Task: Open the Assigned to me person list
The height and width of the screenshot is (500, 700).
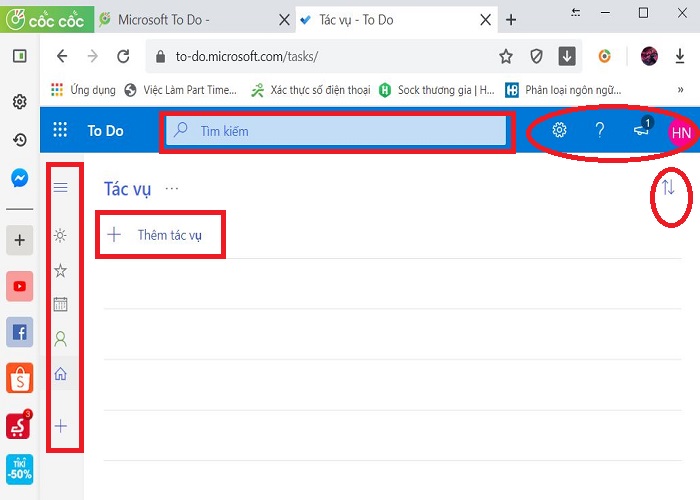Action: (x=60, y=339)
